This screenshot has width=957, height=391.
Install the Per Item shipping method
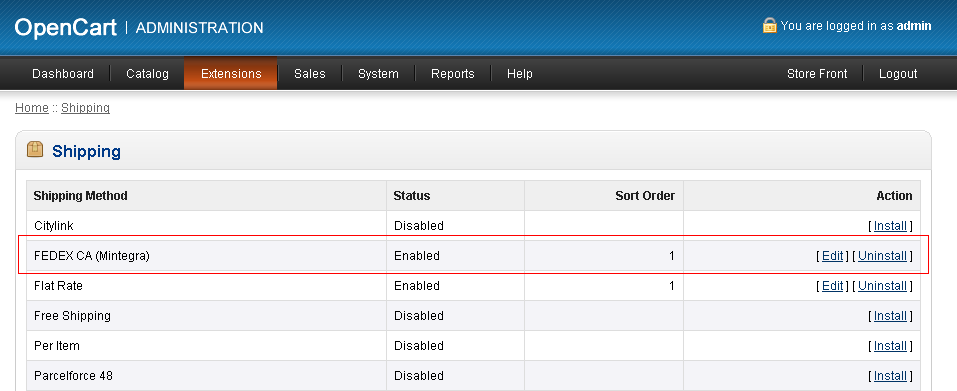tap(890, 345)
